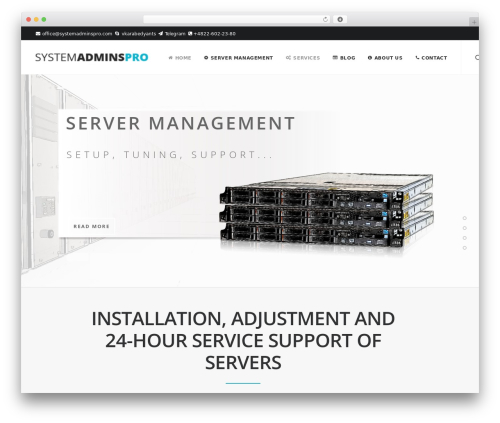The image size is (500, 423).
Task: Reload the page with the browser refresh icon
Action: [325, 20]
